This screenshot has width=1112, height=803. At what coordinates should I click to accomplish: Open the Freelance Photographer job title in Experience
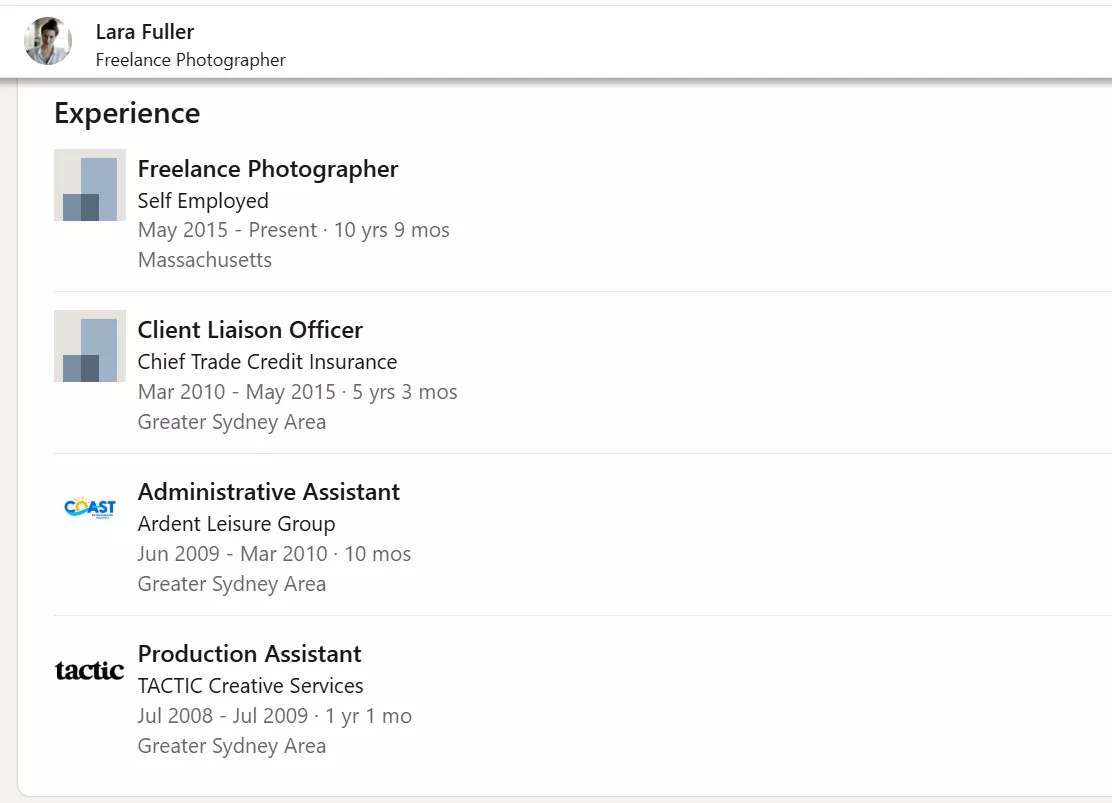pos(268,169)
